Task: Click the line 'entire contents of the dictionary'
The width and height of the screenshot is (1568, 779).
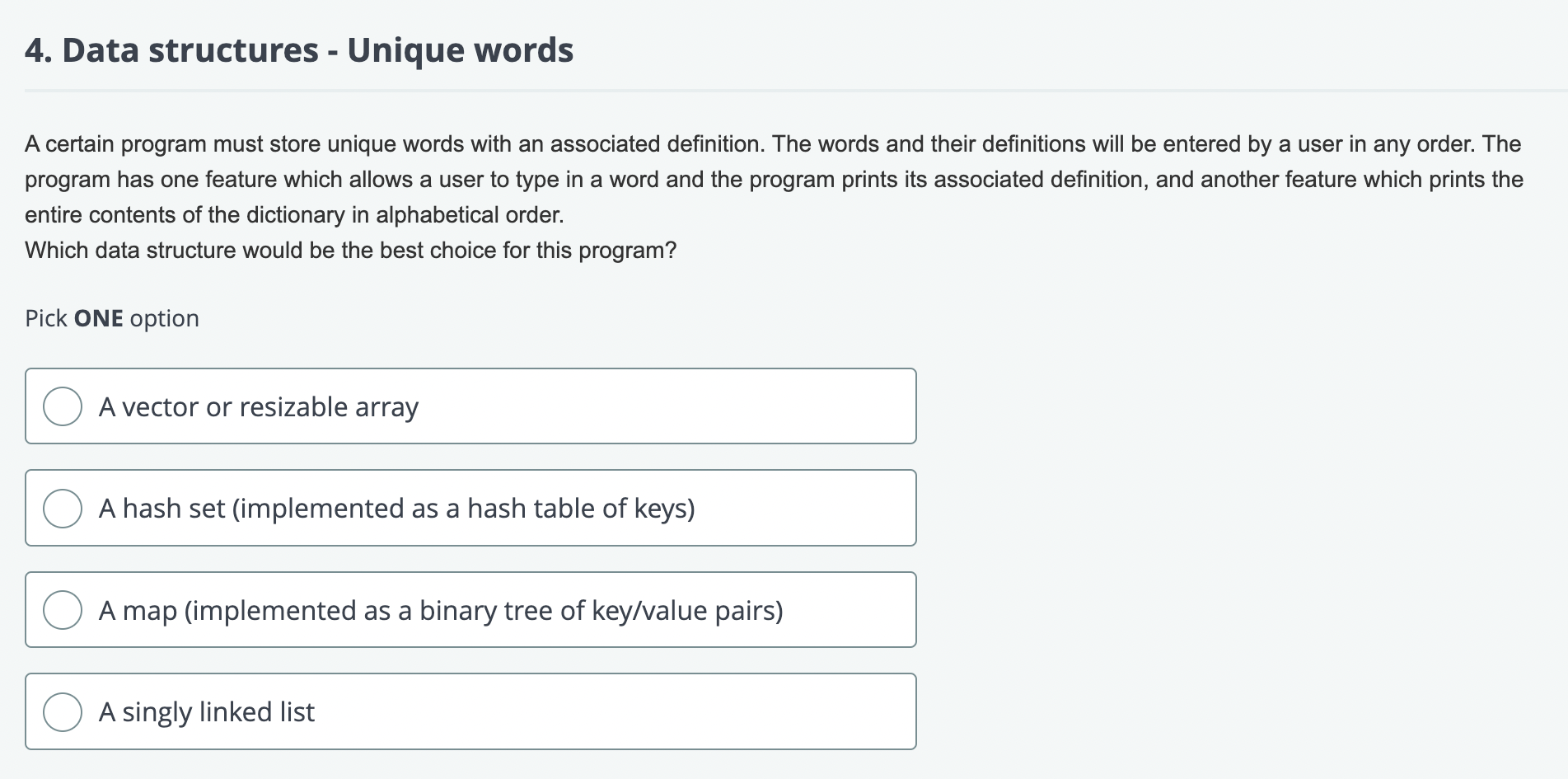Action: click(294, 215)
